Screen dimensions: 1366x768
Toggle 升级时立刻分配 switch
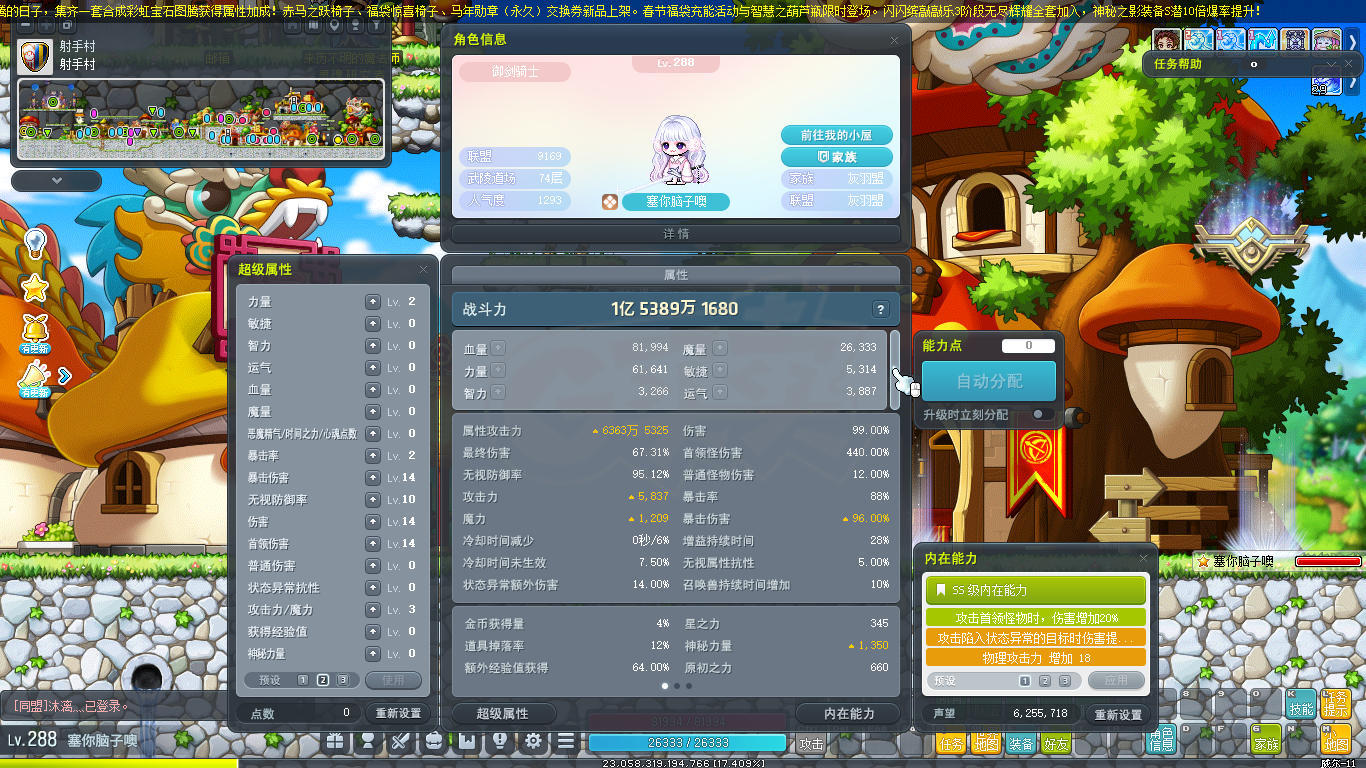coord(1042,414)
